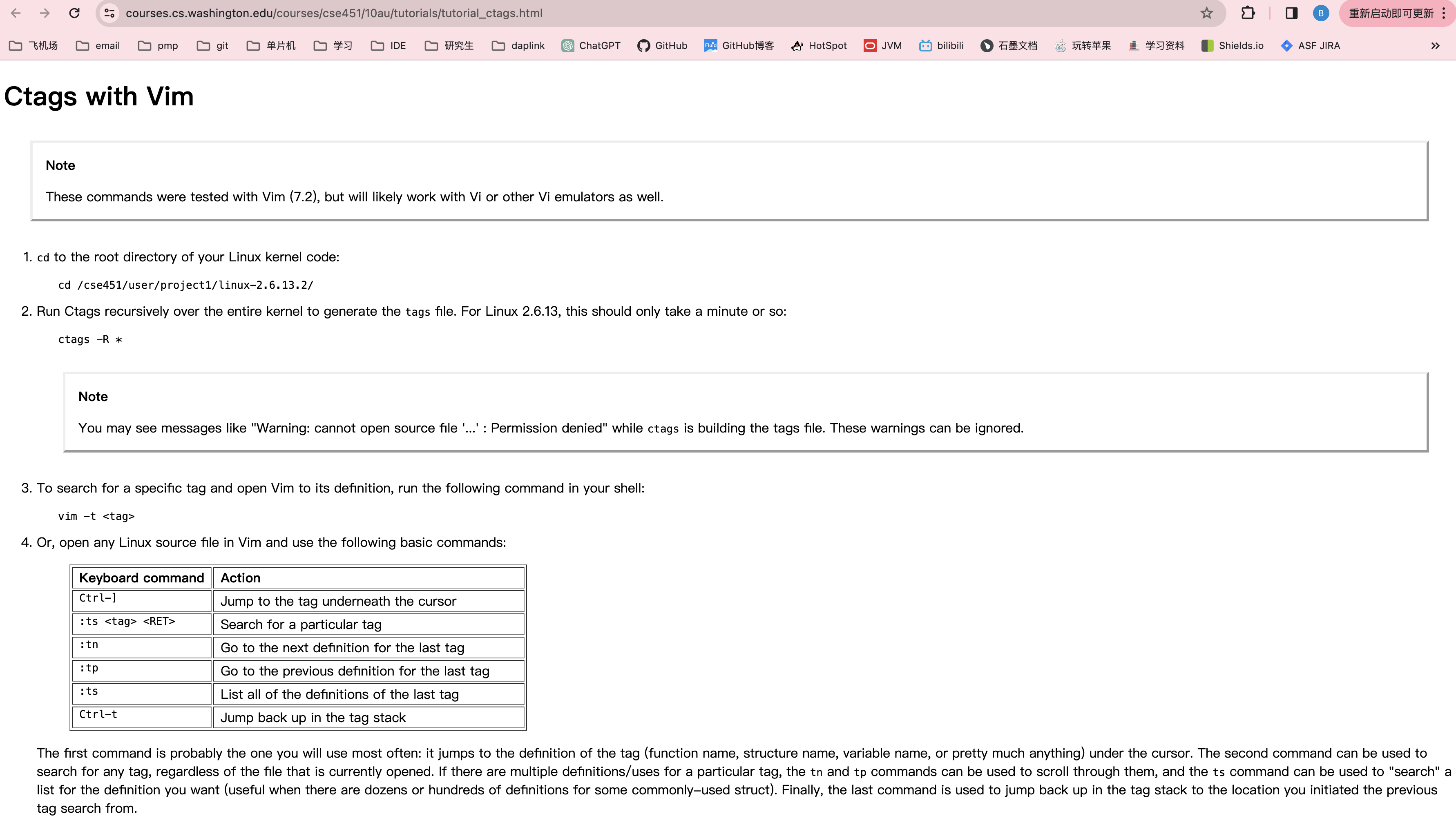Open the JVM bookmark
1456x825 pixels.
882,45
